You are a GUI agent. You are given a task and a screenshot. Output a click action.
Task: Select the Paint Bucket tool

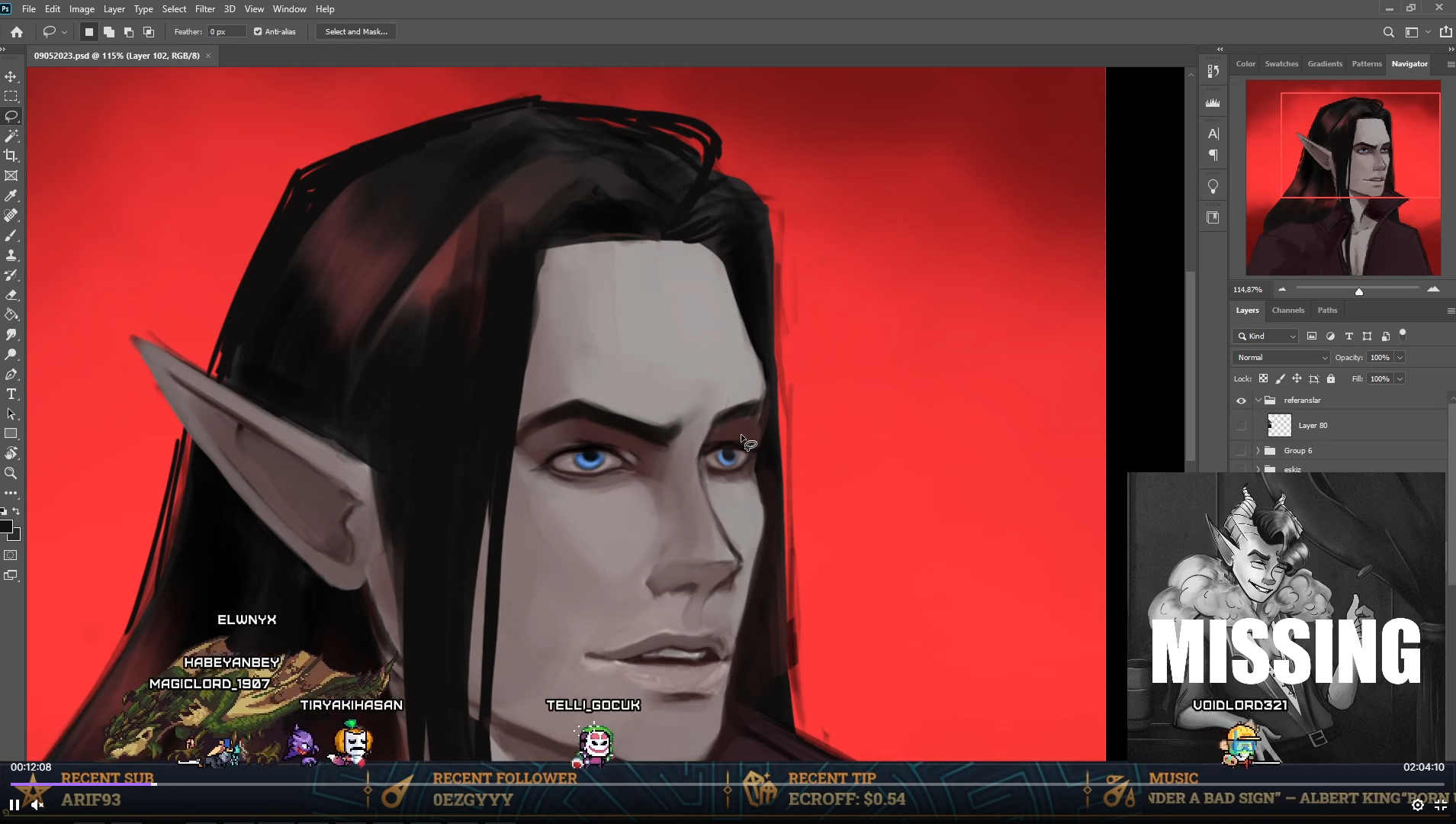11,314
